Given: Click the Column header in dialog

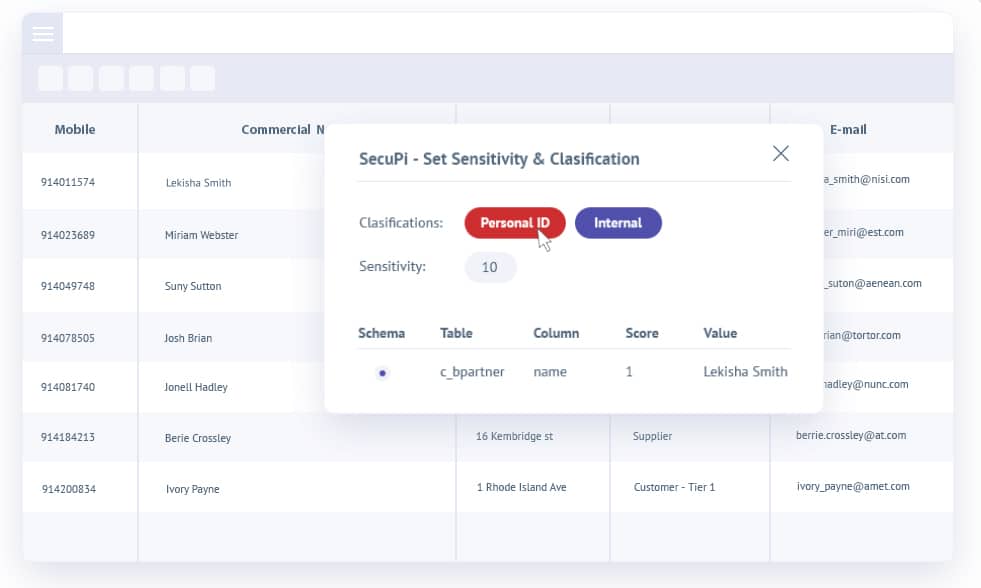Looking at the screenshot, I should tap(556, 333).
